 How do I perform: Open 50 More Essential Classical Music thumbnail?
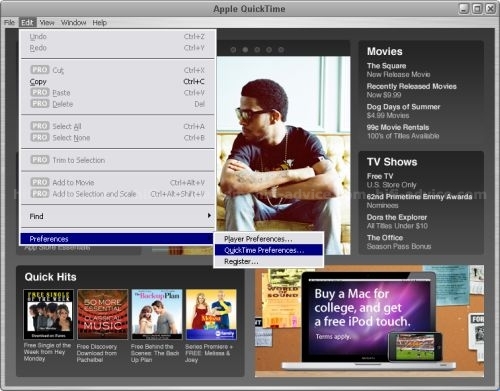(x=103, y=314)
